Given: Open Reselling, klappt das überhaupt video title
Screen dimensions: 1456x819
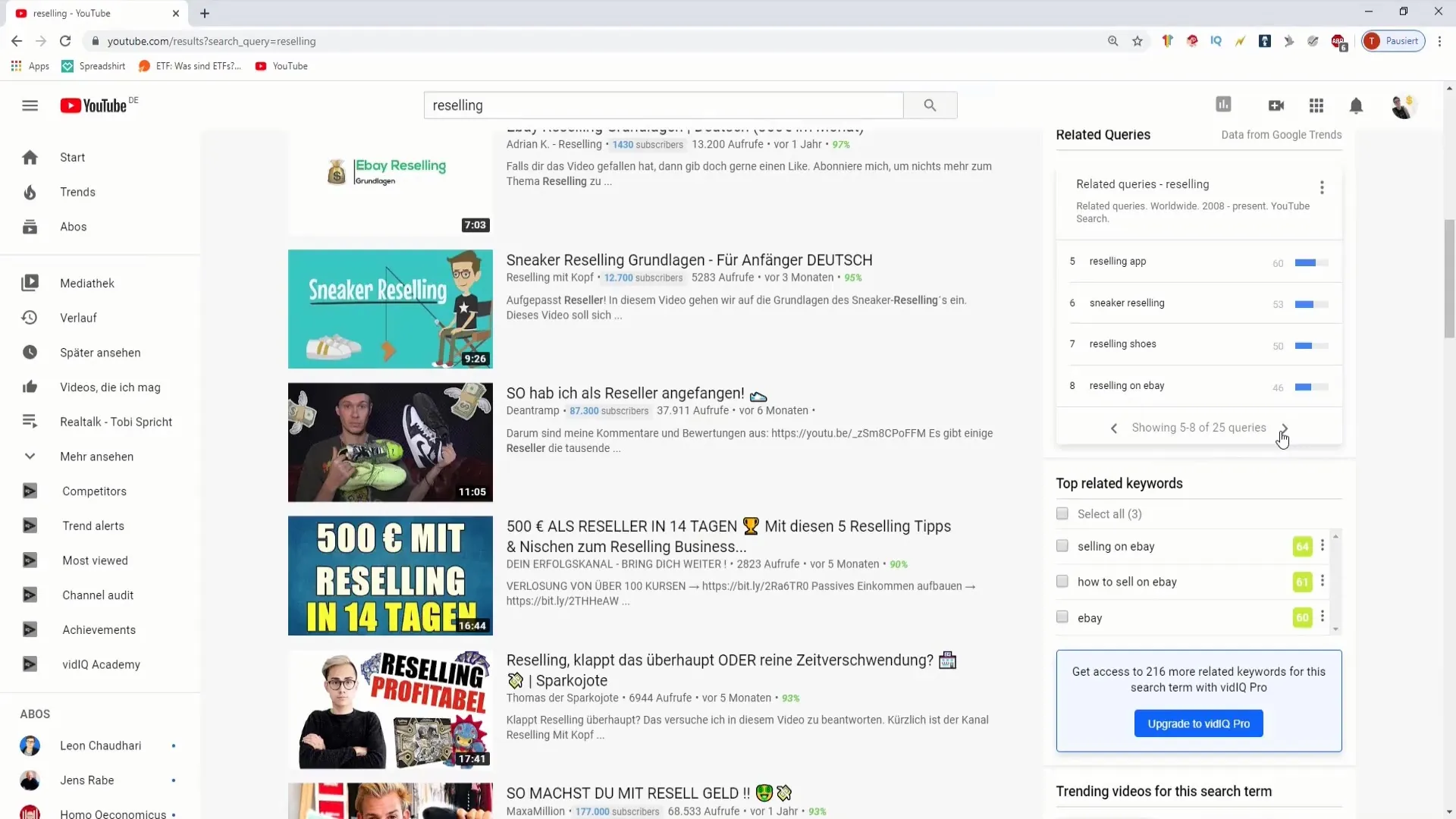Looking at the screenshot, I should [732, 670].
